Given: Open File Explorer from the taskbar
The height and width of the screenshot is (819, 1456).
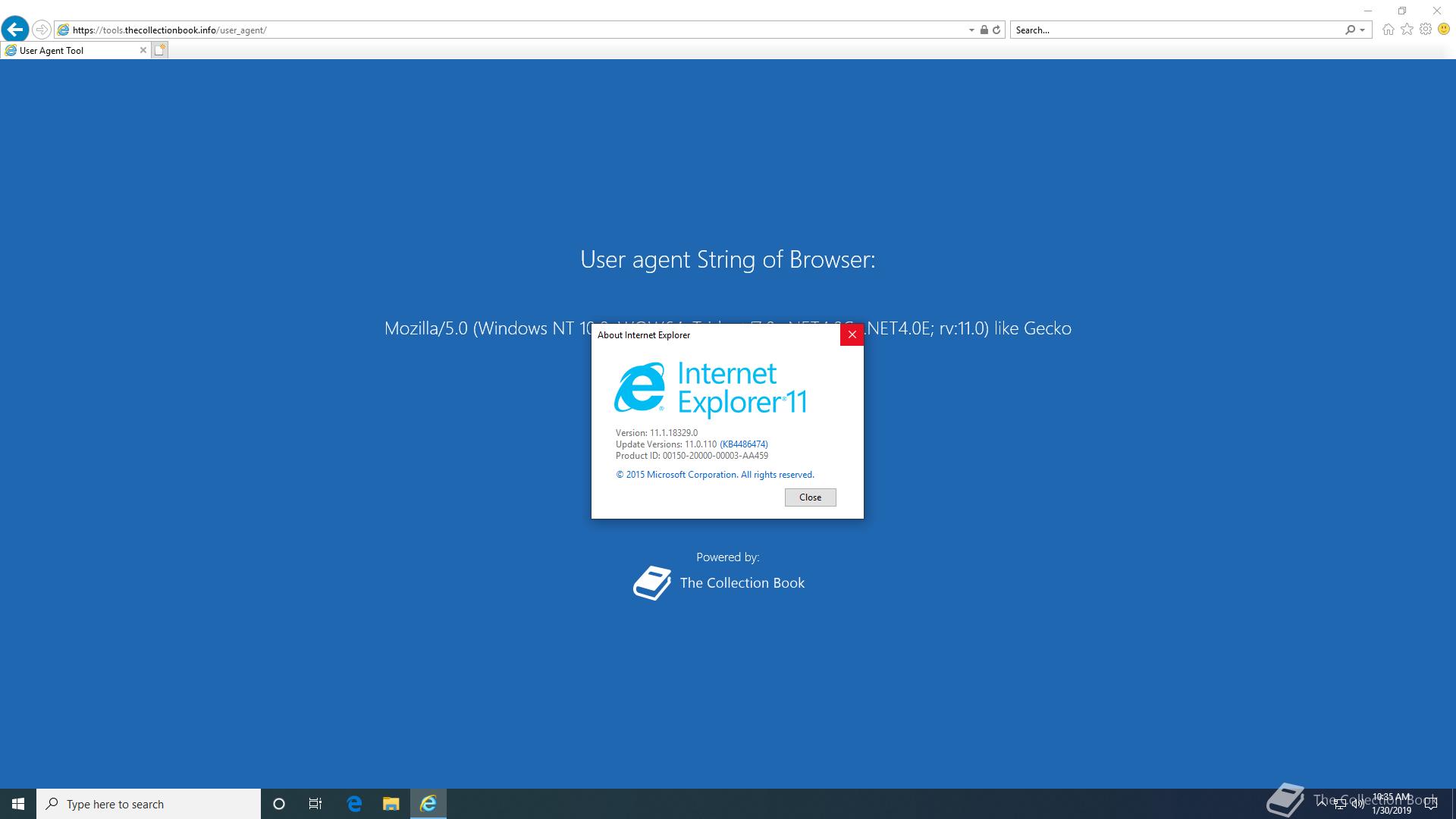Looking at the screenshot, I should (x=391, y=804).
